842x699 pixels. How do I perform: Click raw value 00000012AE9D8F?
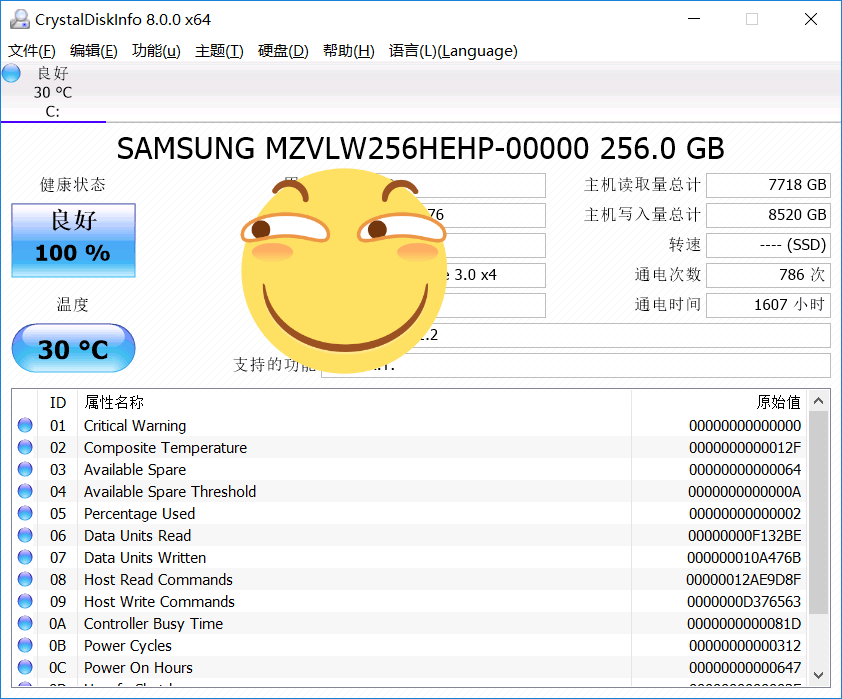point(744,580)
